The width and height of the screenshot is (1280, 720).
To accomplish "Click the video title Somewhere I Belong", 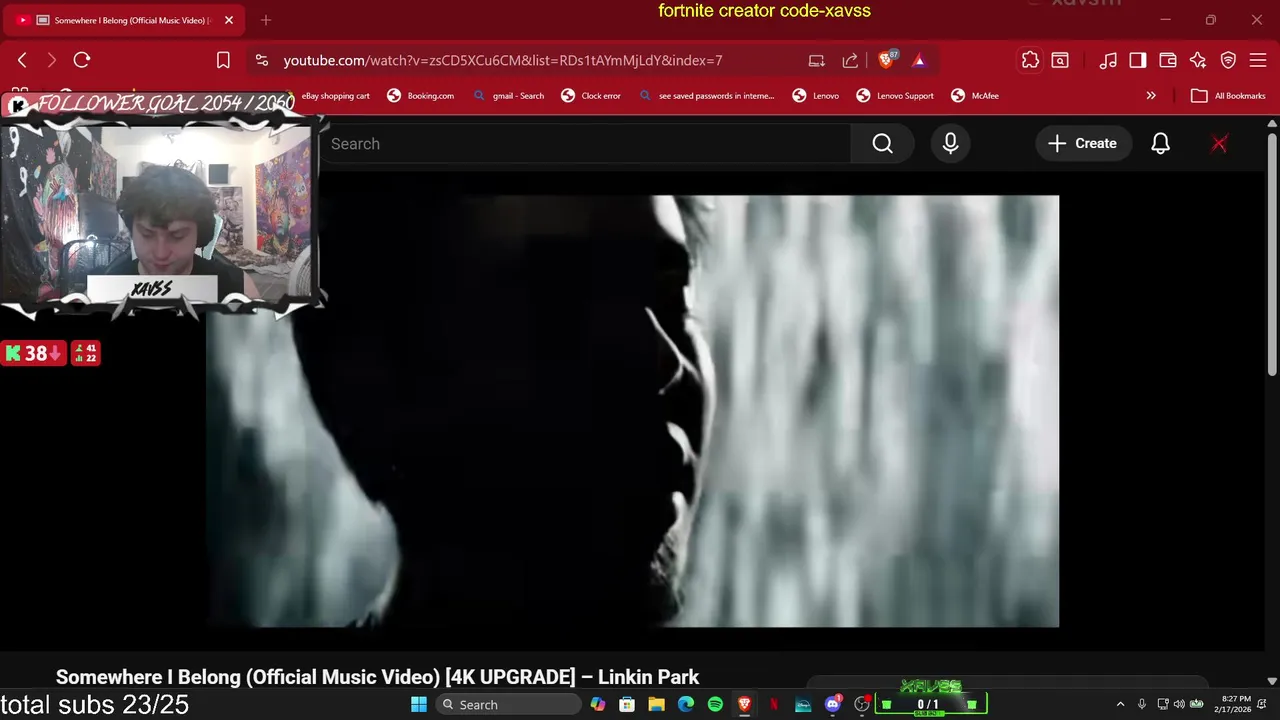I will pos(377,677).
